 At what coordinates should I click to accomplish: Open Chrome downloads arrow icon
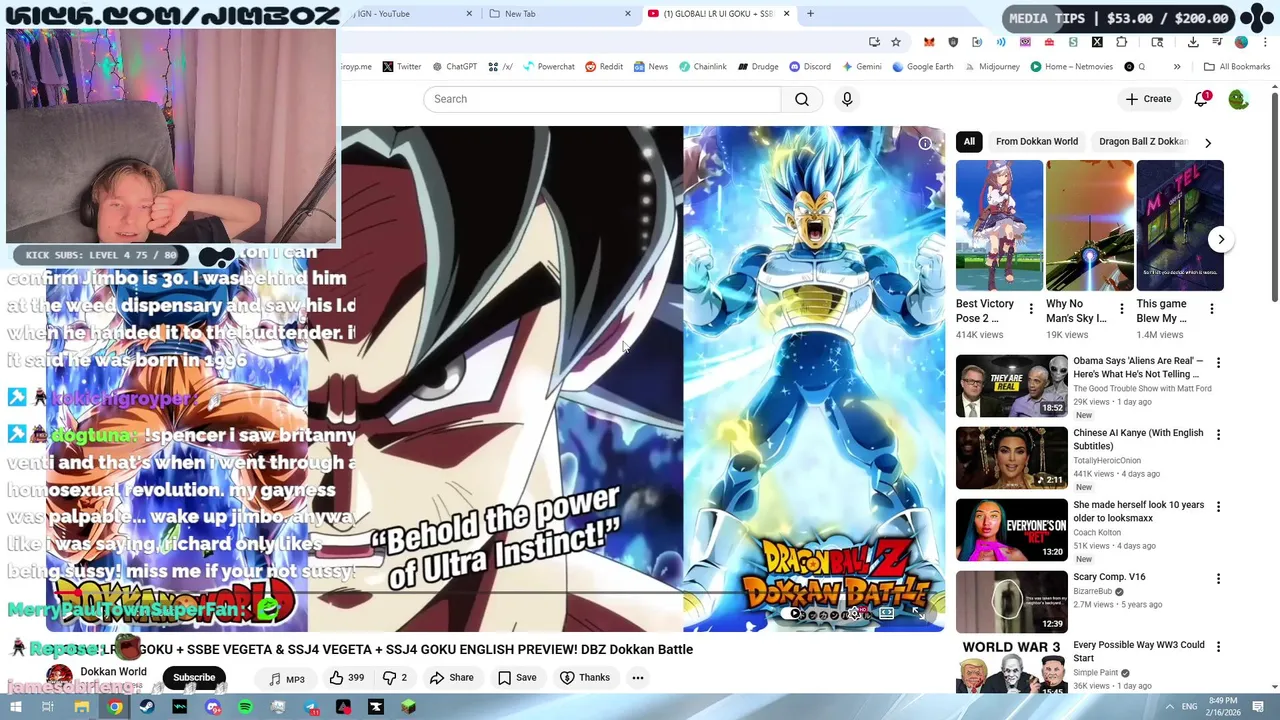1193,42
